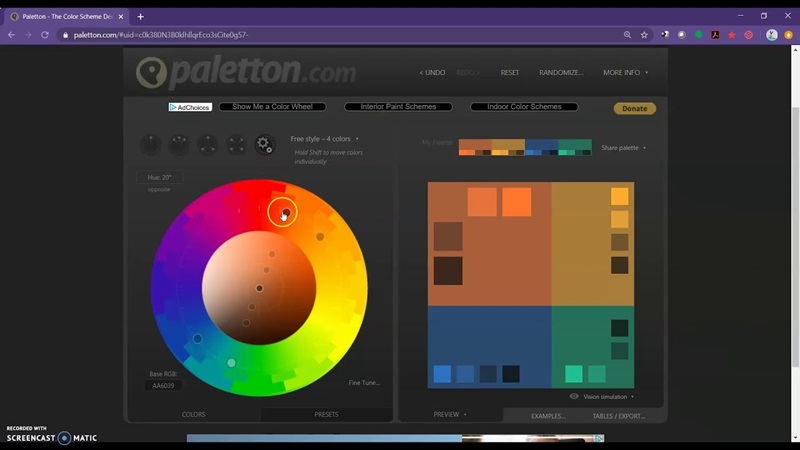Toggle Vision simulation eye icon
800x450 pixels.
tap(574, 396)
